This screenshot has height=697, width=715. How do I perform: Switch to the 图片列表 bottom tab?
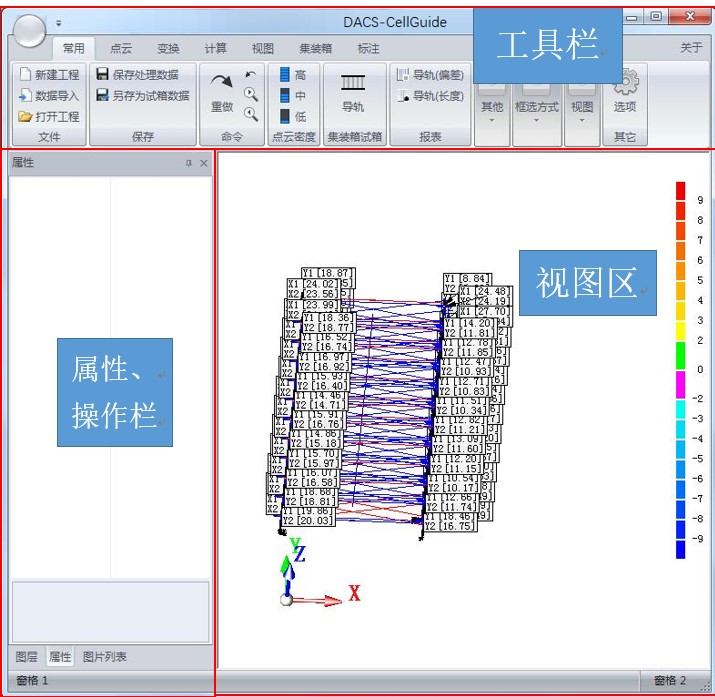(104, 656)
